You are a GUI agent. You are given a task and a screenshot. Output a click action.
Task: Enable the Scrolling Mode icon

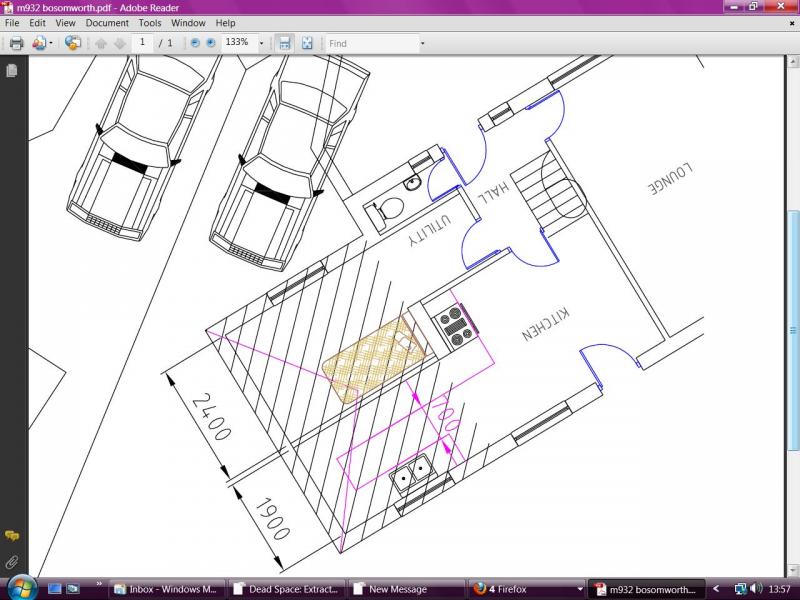[x=285, y=44]
